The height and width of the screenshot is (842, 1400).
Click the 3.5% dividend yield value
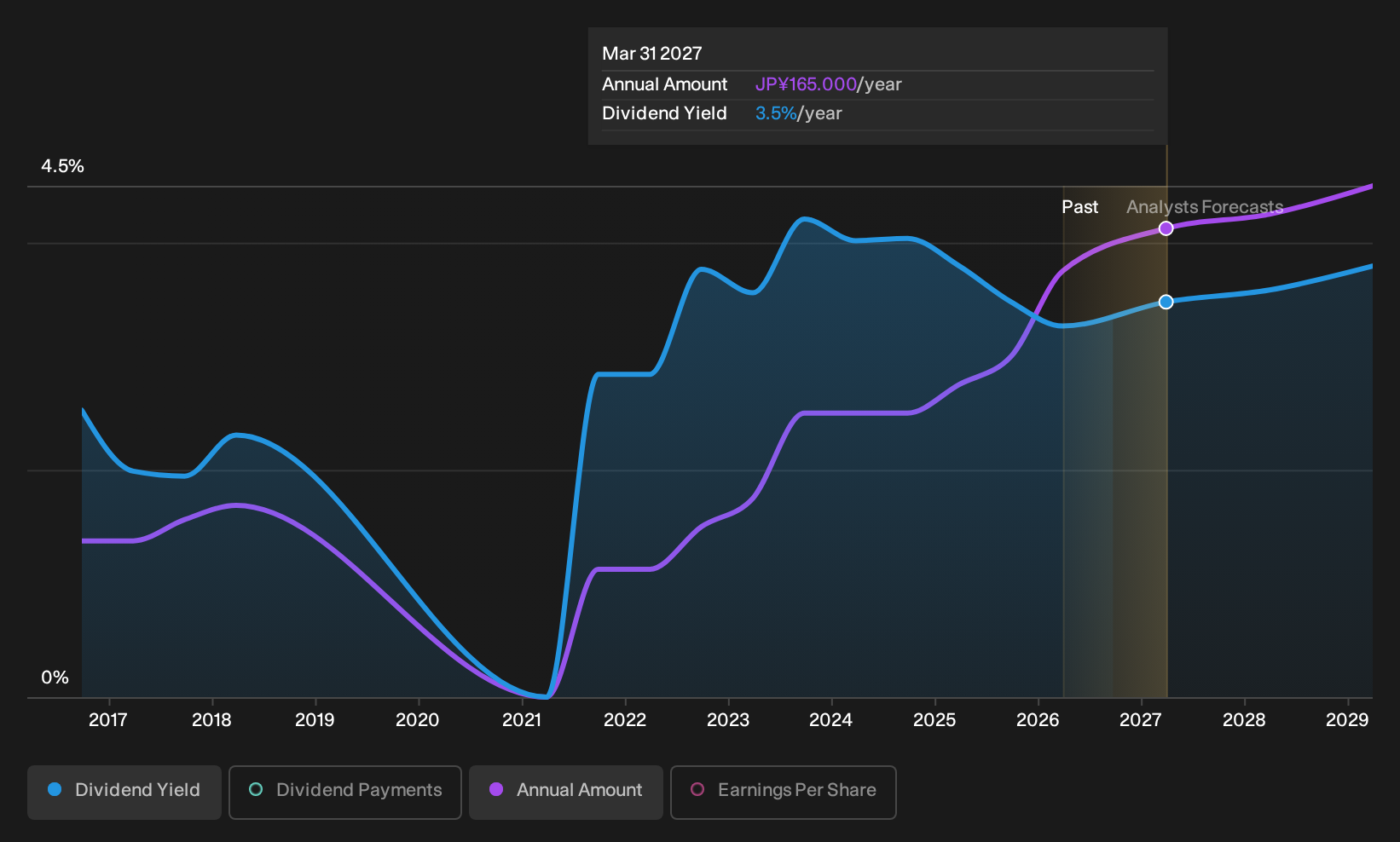click(776, 113)
